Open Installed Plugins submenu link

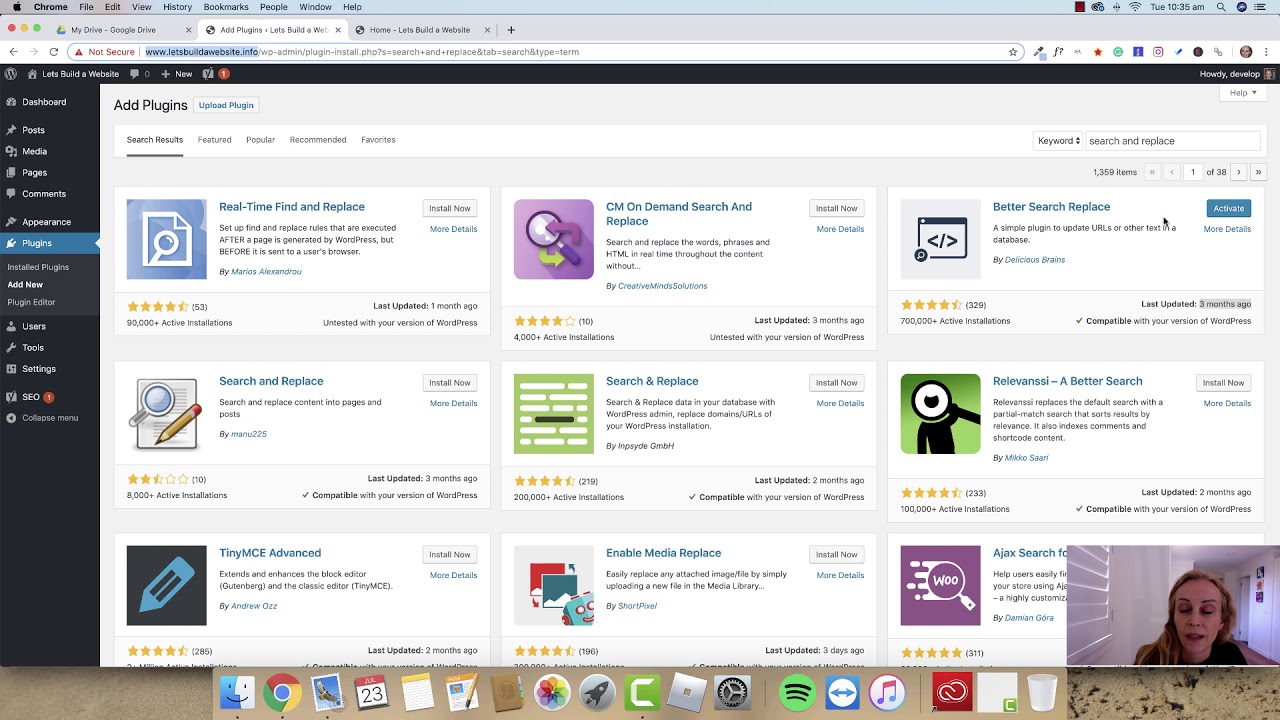point(38,267)
